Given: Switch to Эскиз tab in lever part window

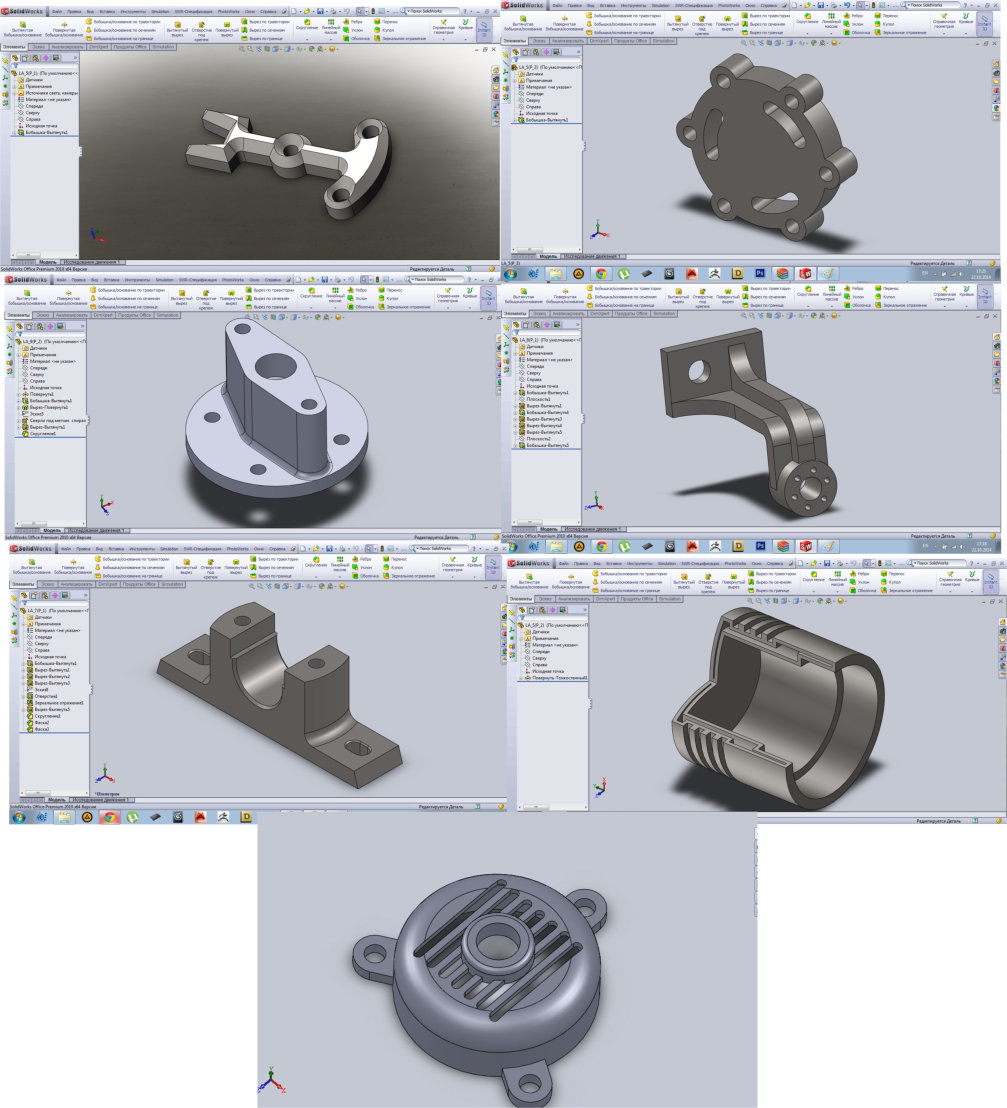Looking at the screenshot, I should [37, 47].
